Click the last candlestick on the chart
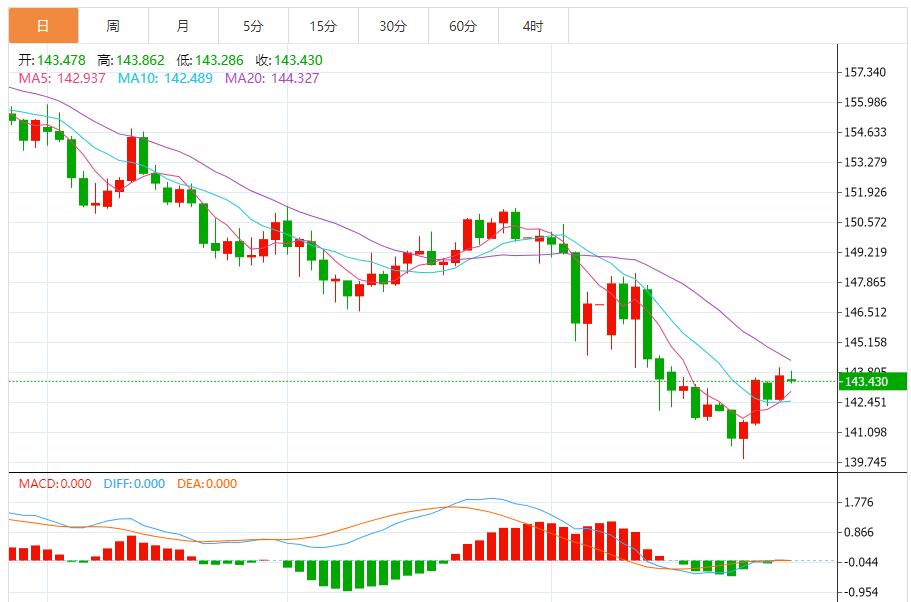 pyautogui.click(x=791, y=379)
